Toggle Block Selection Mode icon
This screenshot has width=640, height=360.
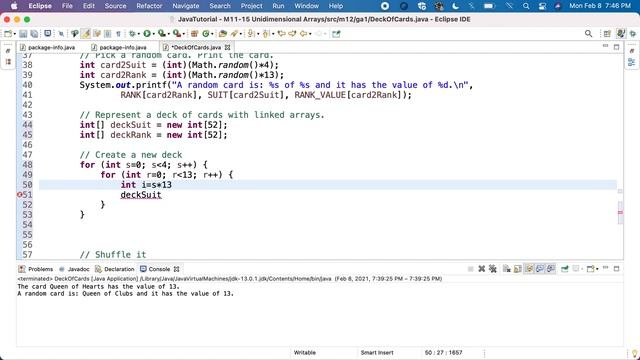[107, 34]
